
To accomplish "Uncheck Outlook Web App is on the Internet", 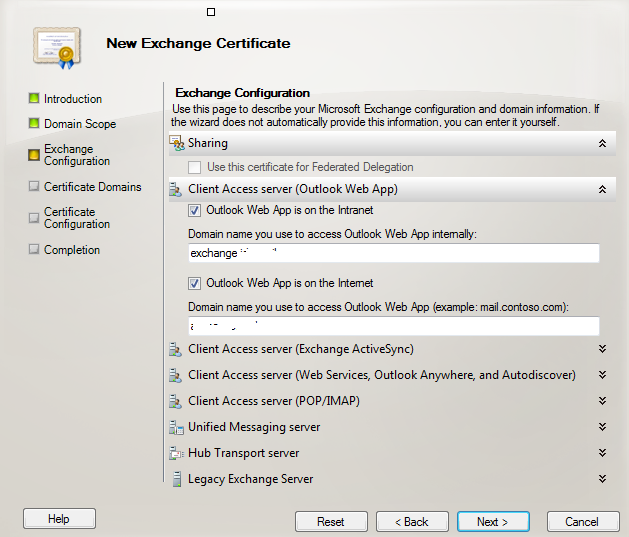I will click(x=195, y=284).
